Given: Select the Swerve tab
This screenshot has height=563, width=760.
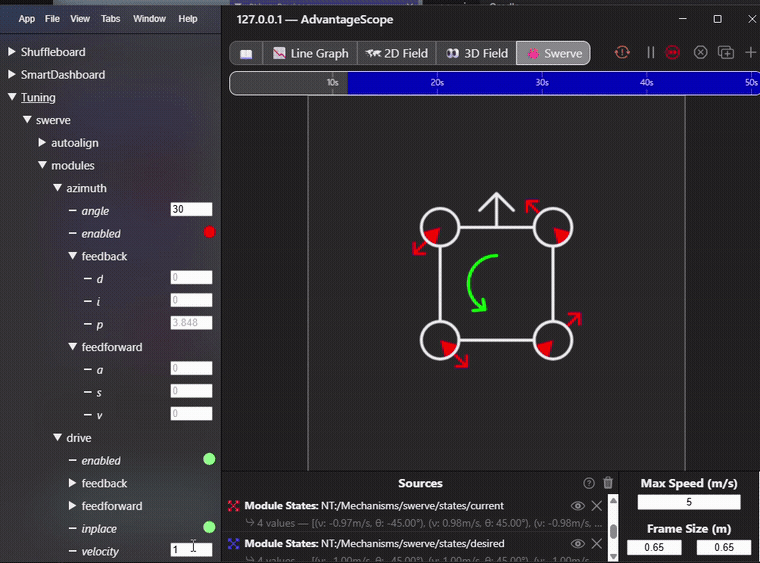Looking at the screenshot, I should [554, 53].
